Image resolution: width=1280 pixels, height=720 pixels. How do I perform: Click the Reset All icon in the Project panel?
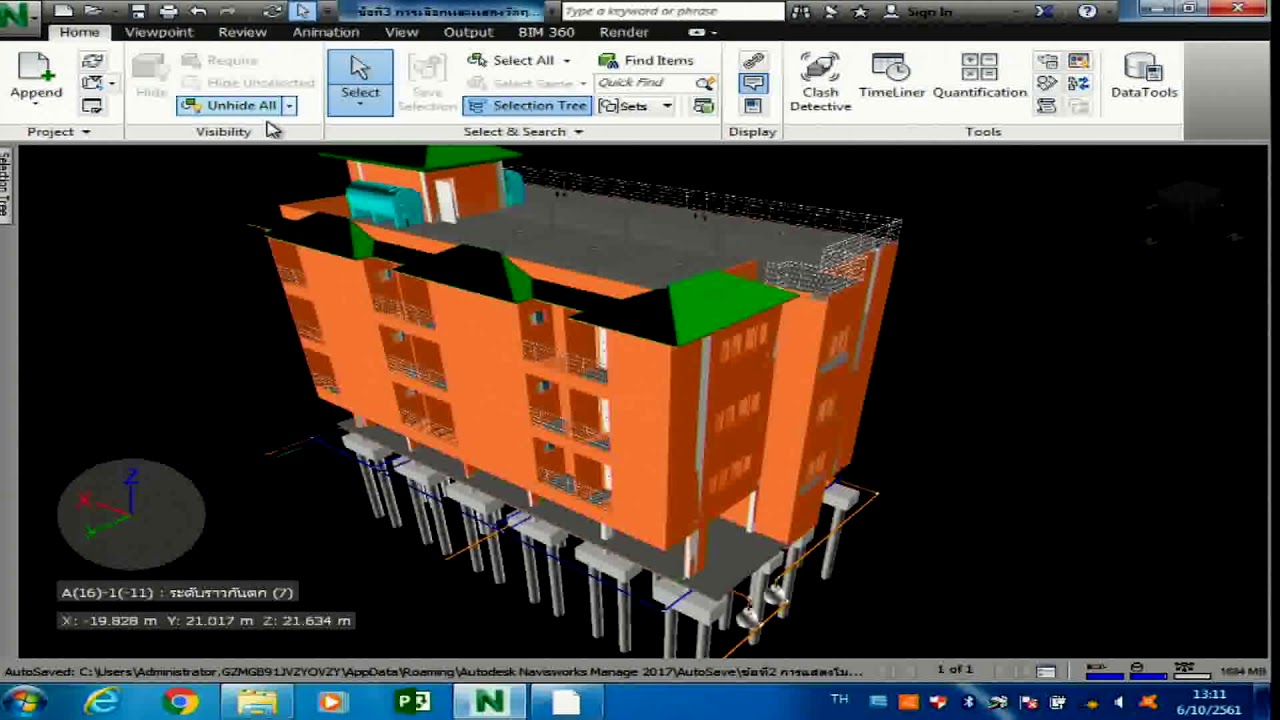pyautogui.click(x=92, y=83)
